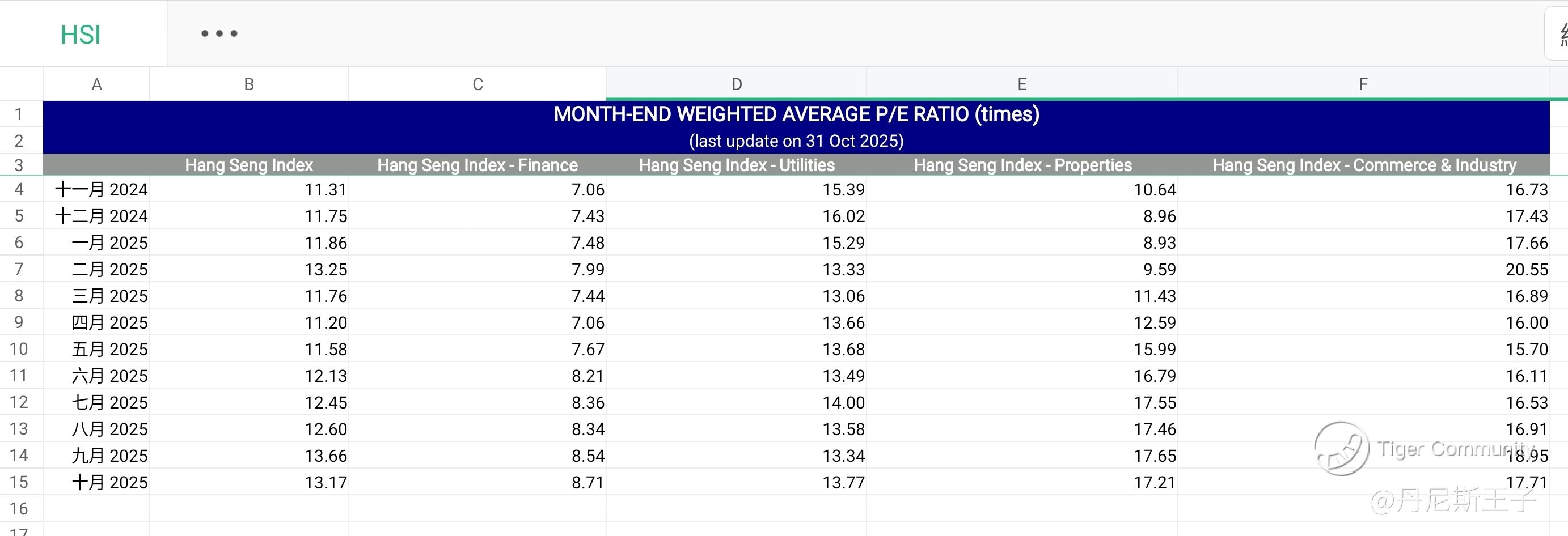Click the Hang Seng Index - Finance header cell

477,165
